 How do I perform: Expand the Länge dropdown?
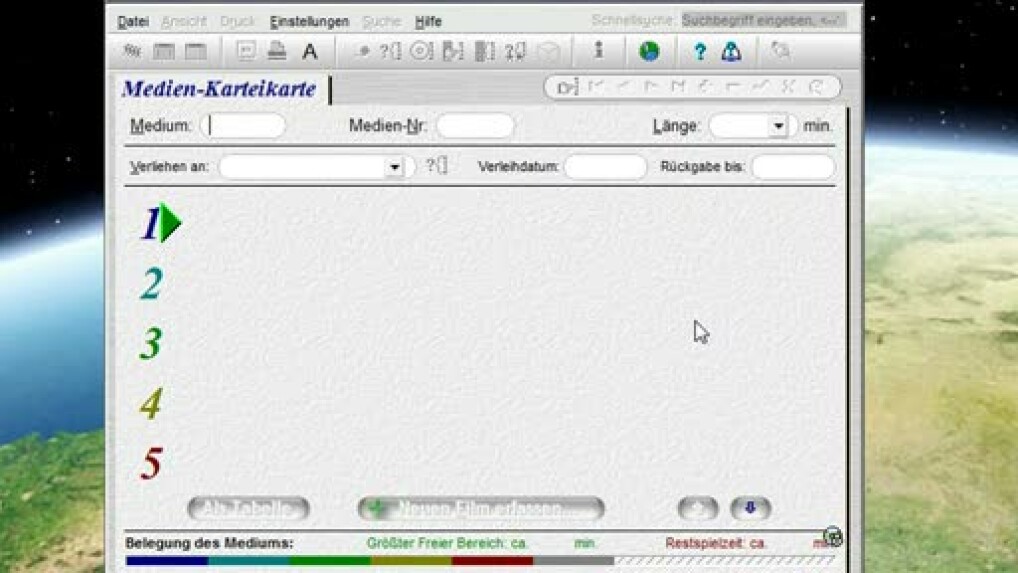click(777, 126)
